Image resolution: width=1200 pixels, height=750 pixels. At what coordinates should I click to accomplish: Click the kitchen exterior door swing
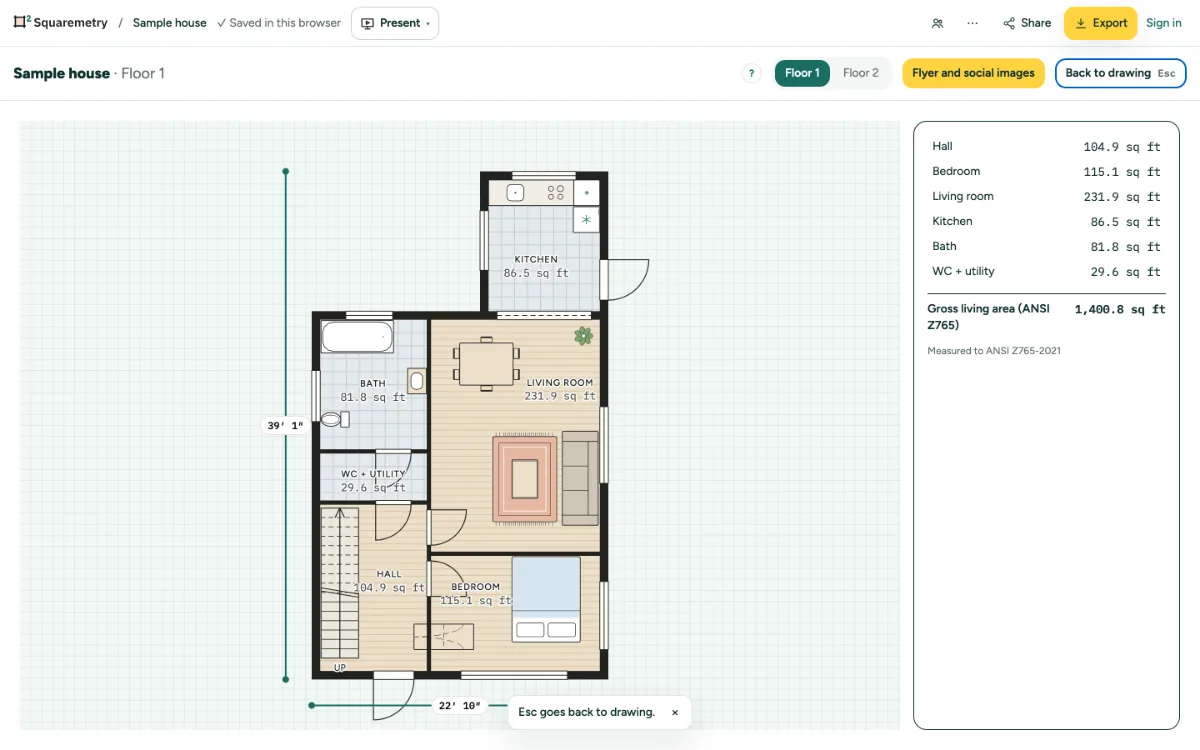626,279
